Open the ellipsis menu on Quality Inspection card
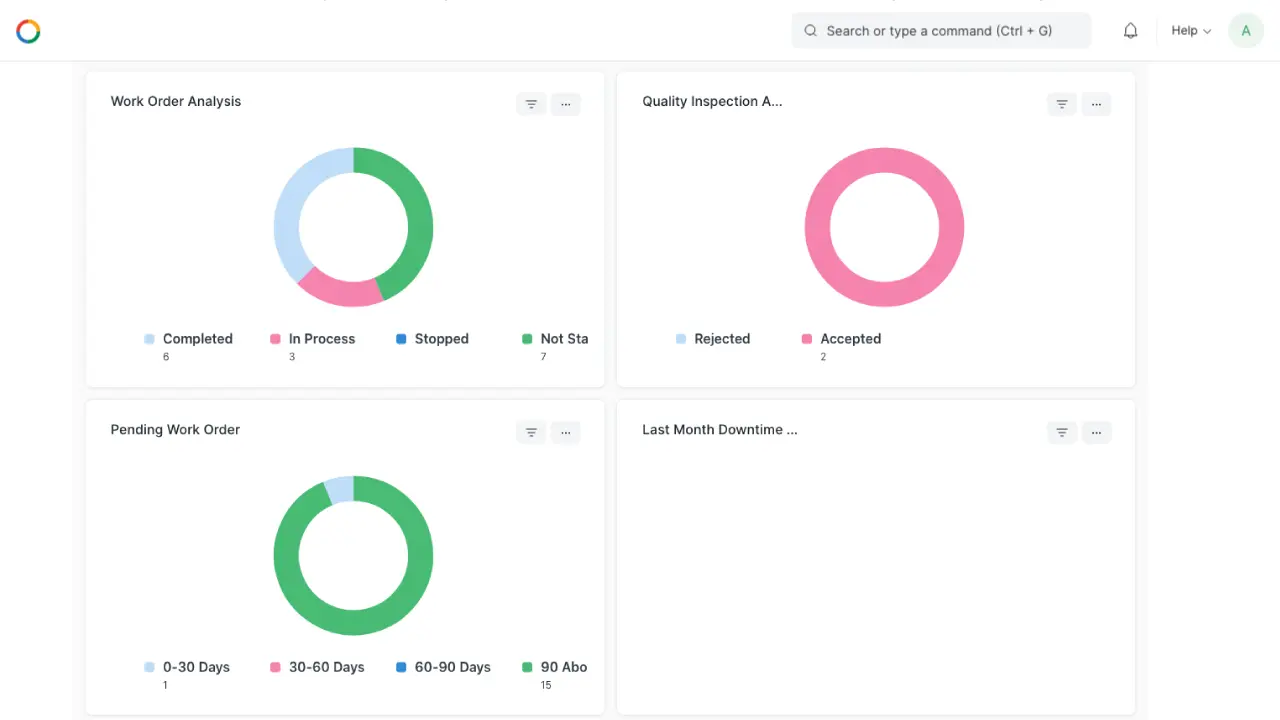The width and height of the screenshot is (1280, 720). click(1096, 104)
